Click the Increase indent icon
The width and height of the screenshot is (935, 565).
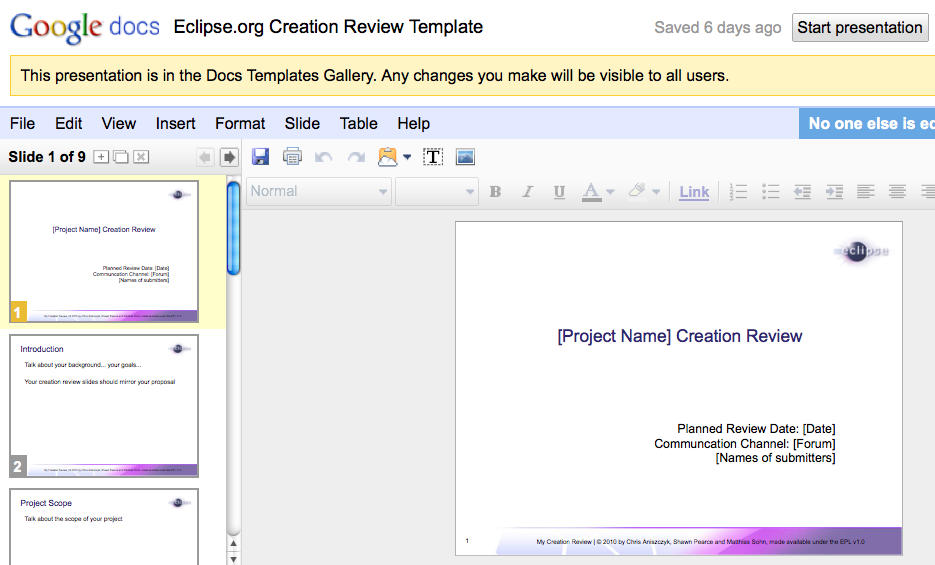(x=834, y=191)
